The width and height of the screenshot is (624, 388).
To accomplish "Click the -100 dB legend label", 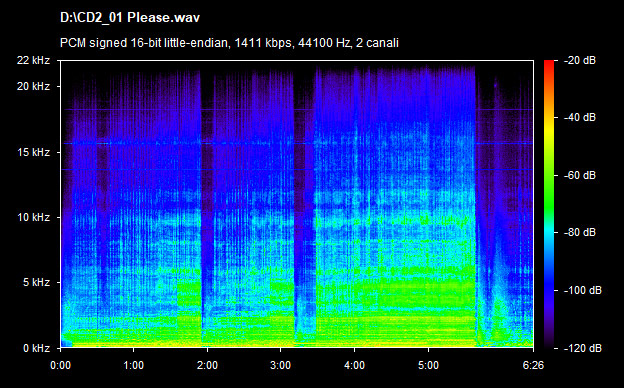I will (583, 291).
